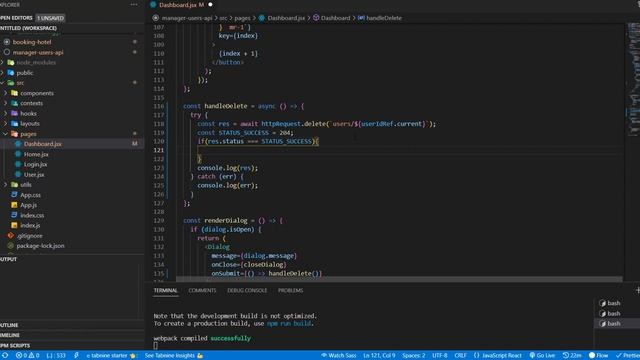Open Dashboard.jsx in the file tree
The image size is (640, 360).
click(42, 144)
